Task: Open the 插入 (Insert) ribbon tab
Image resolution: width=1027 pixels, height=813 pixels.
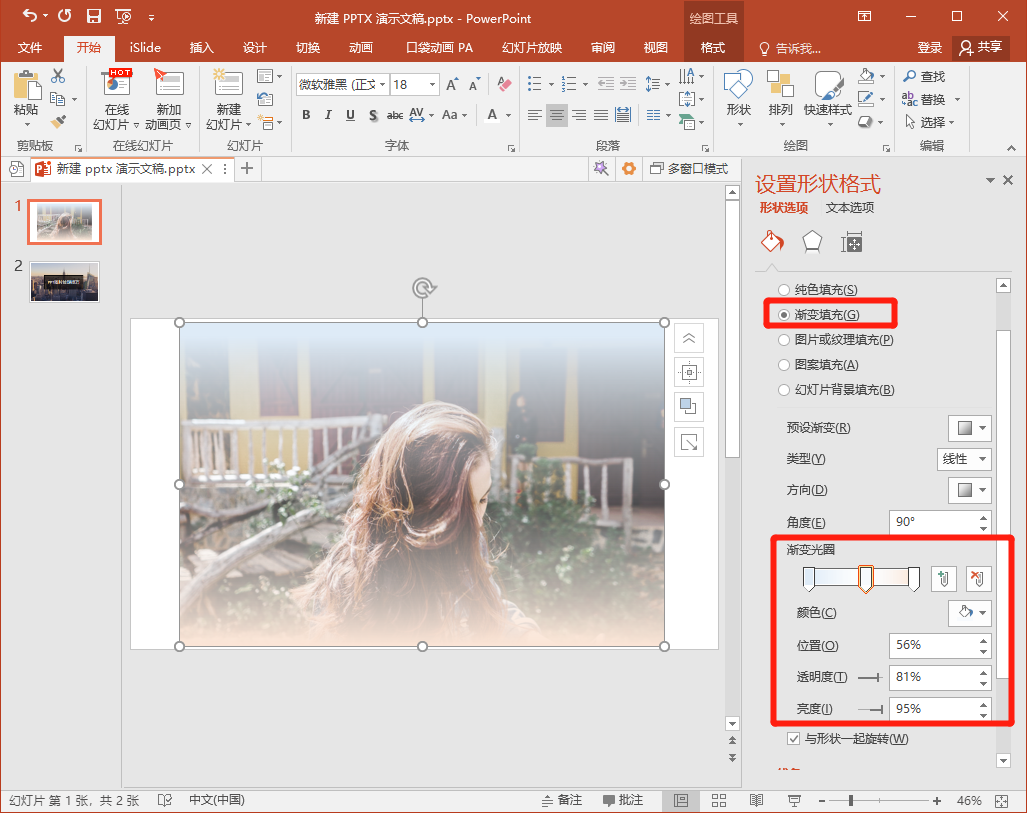Action: [201, 48]
